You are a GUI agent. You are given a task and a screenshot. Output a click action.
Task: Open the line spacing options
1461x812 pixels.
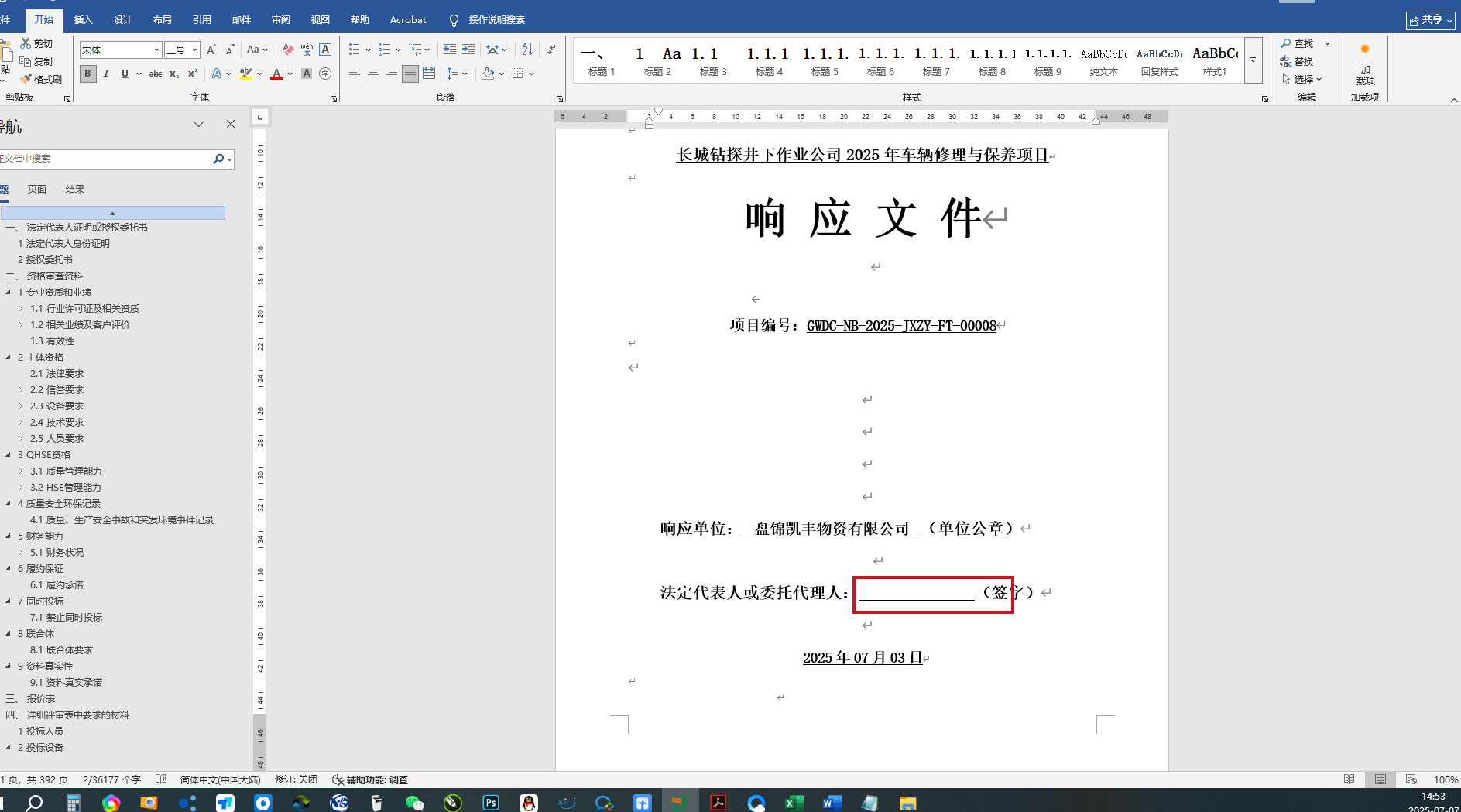(x=457, y=74)
